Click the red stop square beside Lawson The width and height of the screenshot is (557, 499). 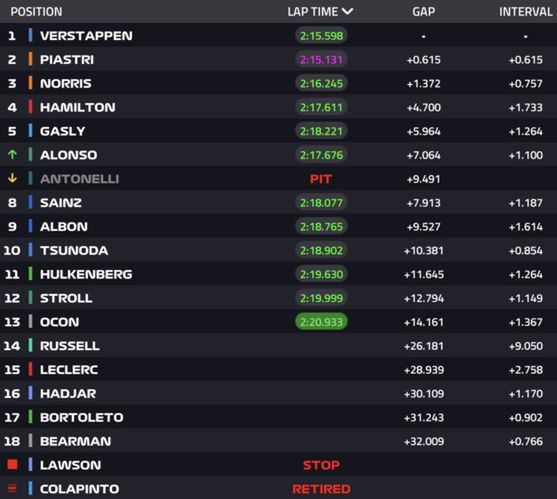click(x=12, y=465)
